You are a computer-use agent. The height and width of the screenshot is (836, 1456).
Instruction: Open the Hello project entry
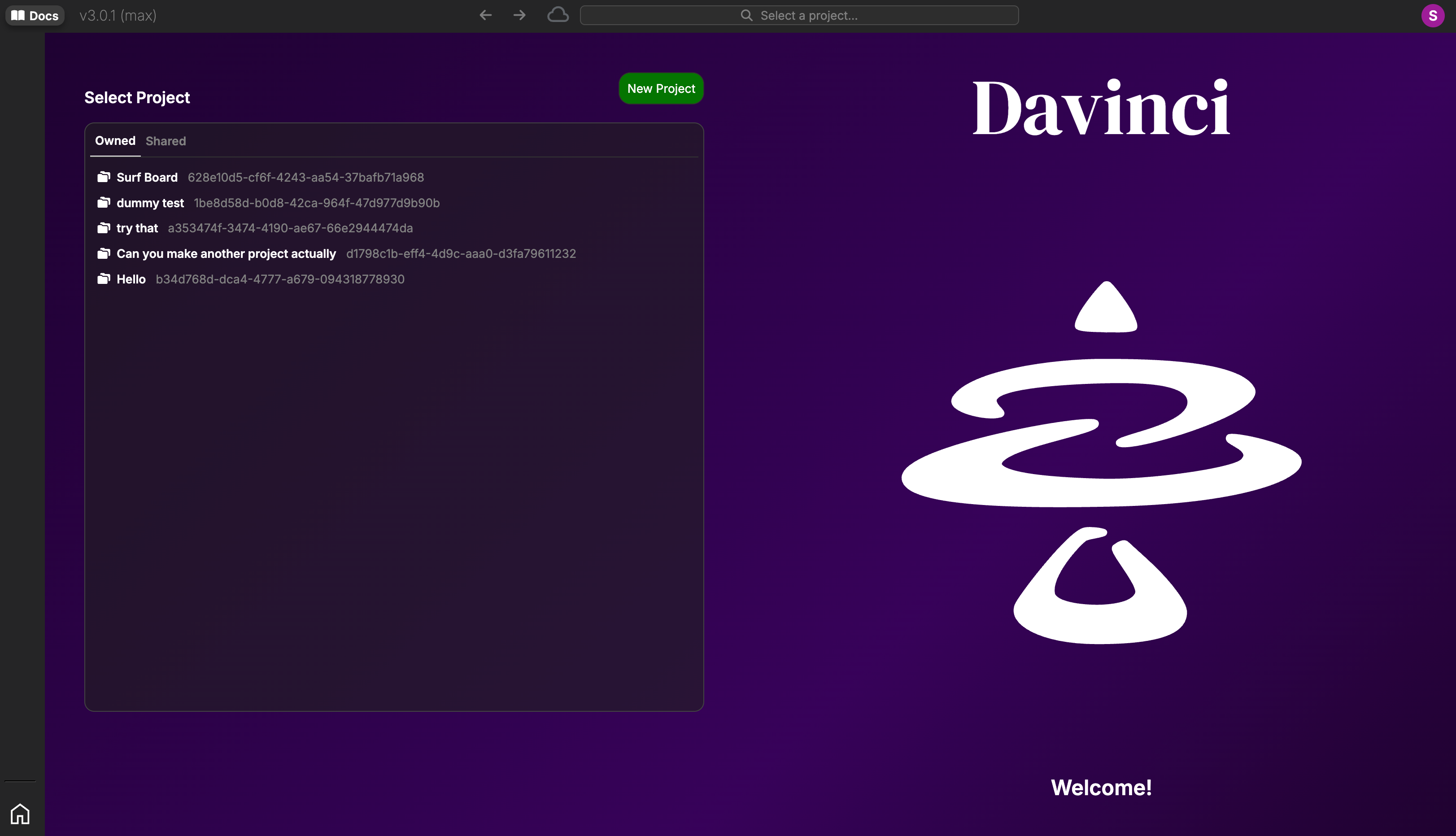pos(131,279)
